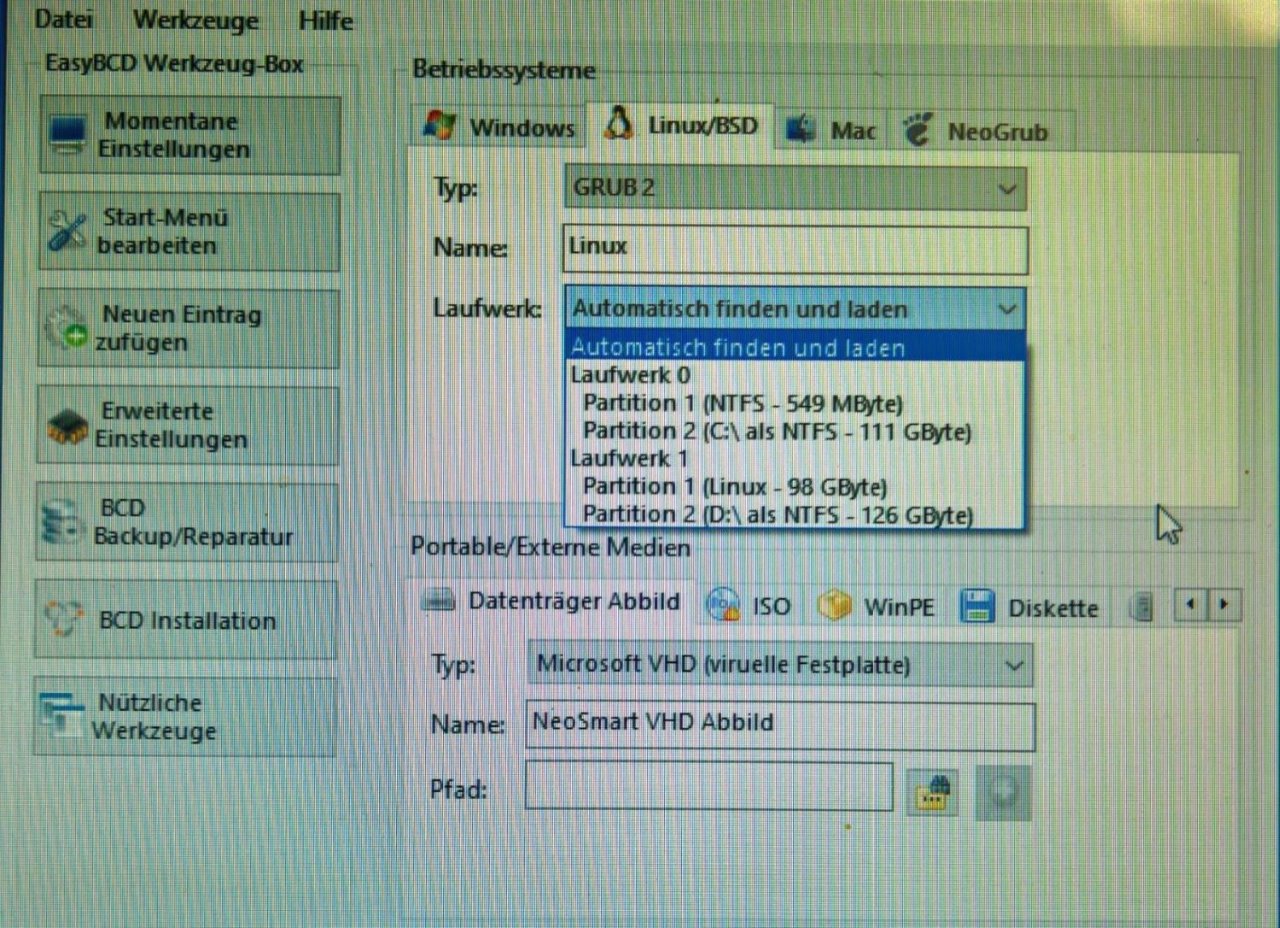Switch to the WinPE tab

click(876, 607)
